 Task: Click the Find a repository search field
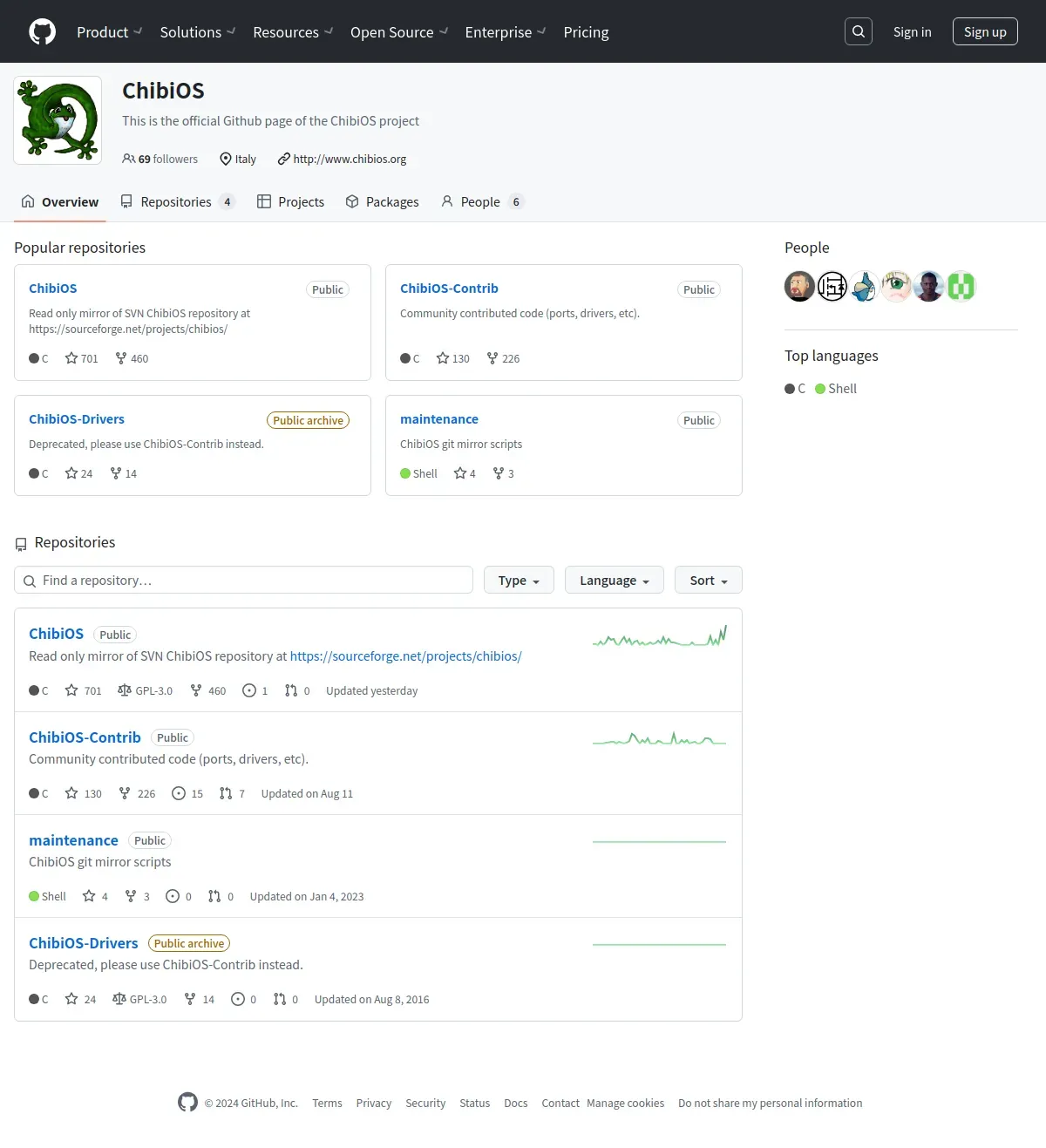(x=243, y=580)
